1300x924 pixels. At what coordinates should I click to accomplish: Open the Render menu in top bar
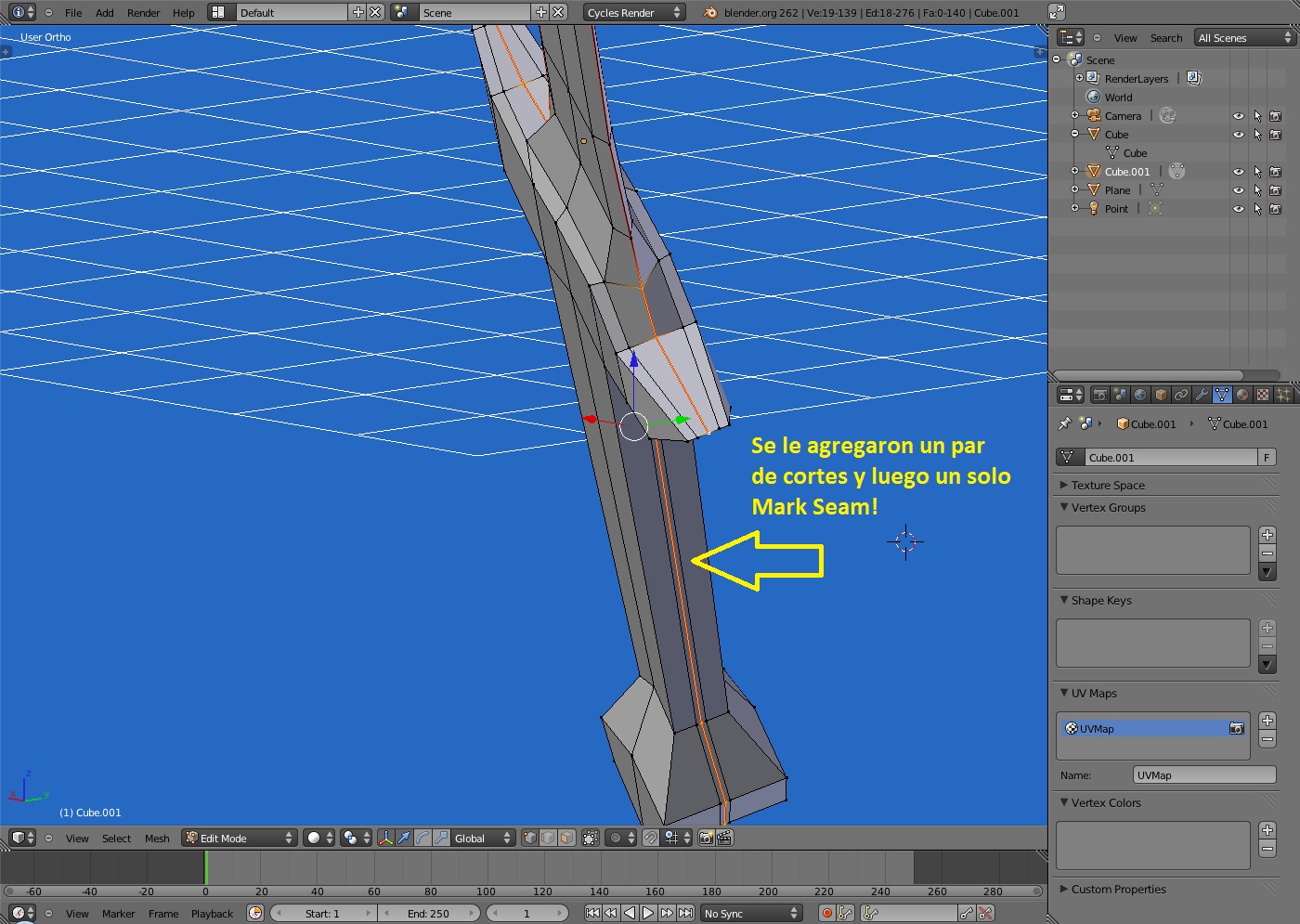(143, 12)
